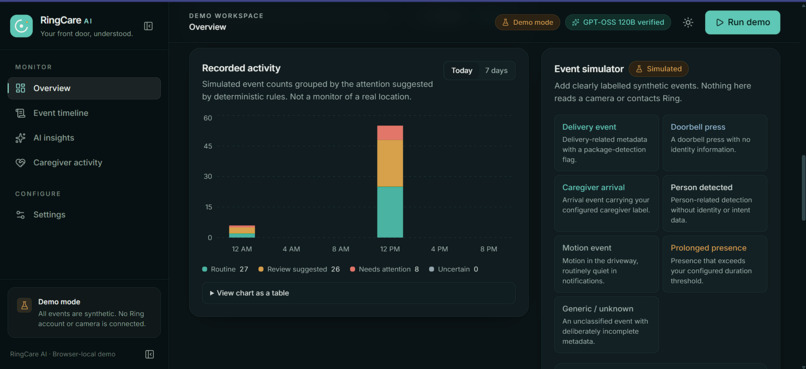Viewport: 806px width, 369px height.
Task: Click the 'RingCare AI · Browser-local demo' footer text
Action: click(x=63, y=354)
